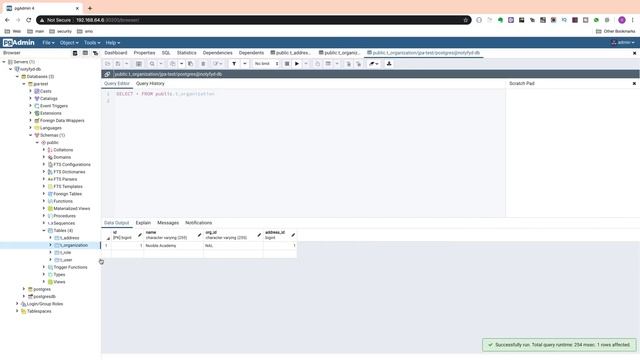Click the Delete rows trash icon
Screen dimensions: 640x360
203,64
